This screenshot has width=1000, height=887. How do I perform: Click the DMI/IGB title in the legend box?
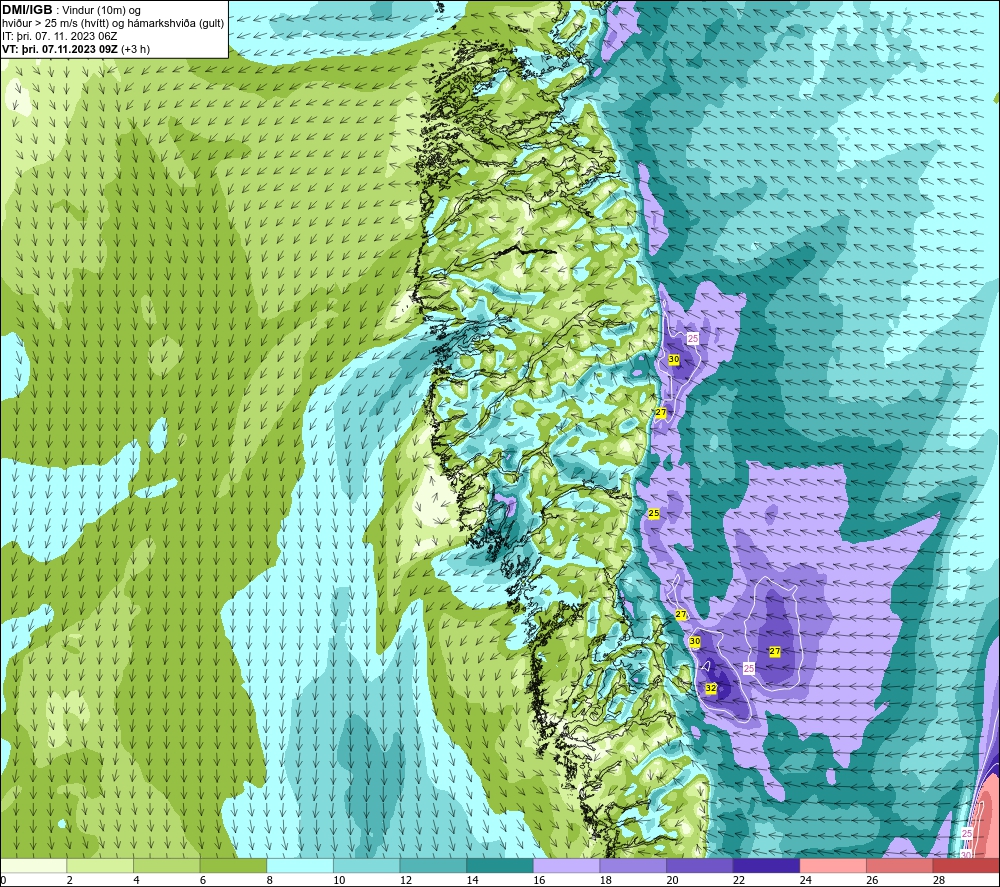(x=27, y=10)
